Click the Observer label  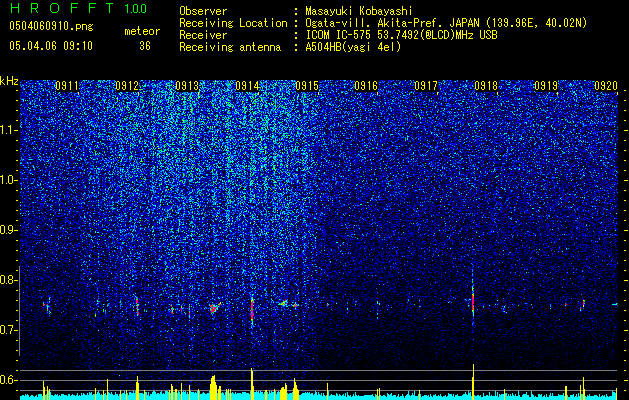203,11
